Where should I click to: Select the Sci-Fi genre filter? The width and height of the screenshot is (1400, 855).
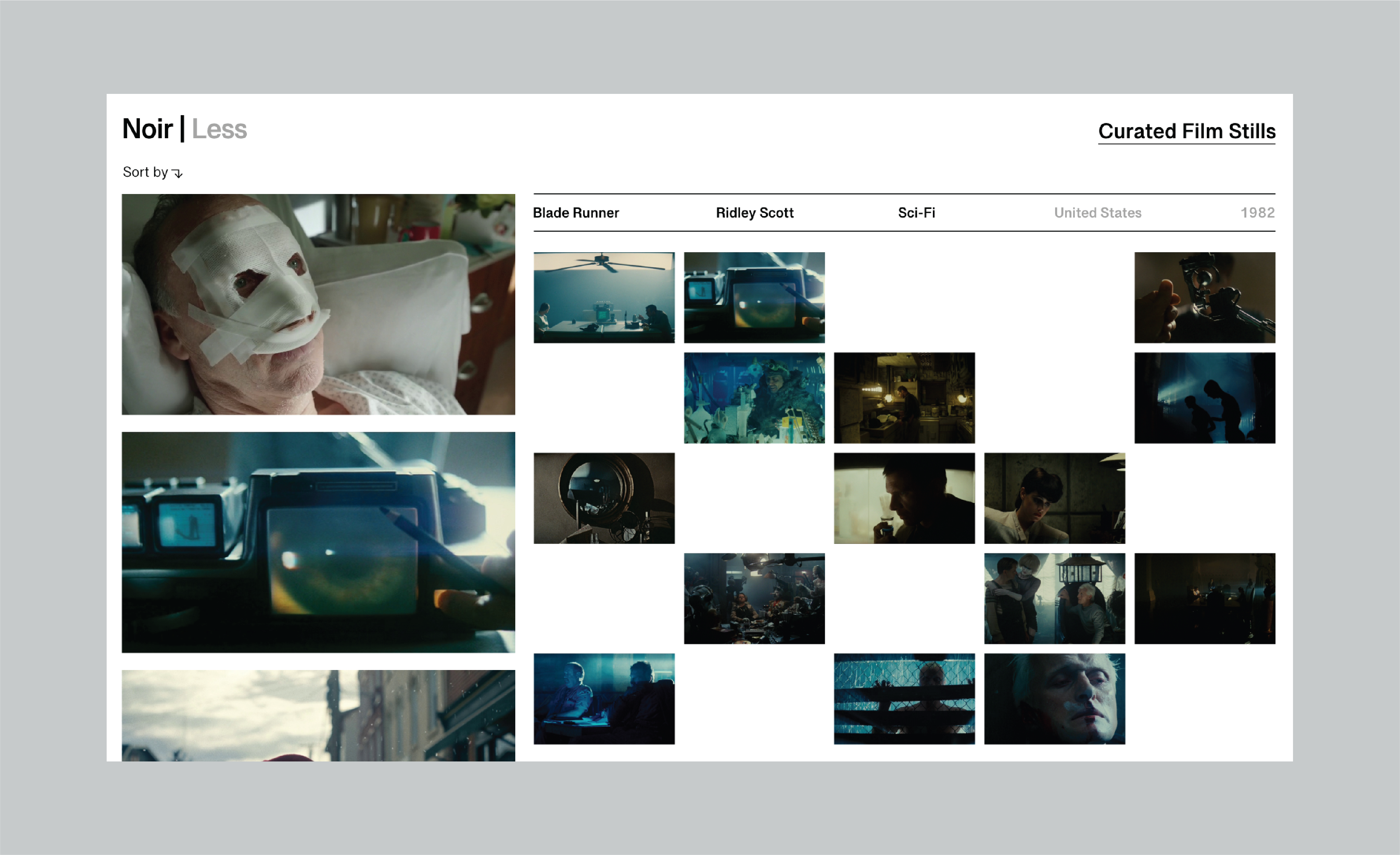click(x=917, y=213)
